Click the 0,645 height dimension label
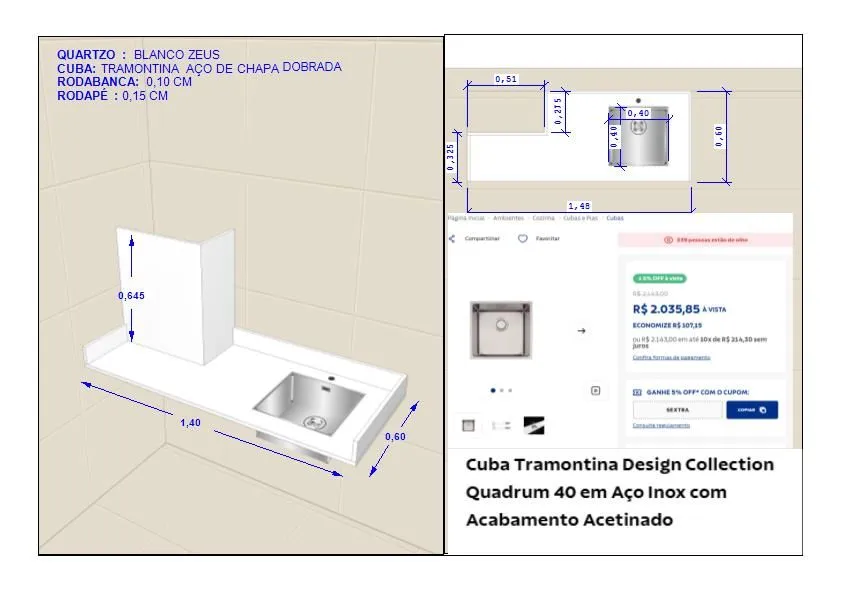Screen dimensions: 841x595 131,296
